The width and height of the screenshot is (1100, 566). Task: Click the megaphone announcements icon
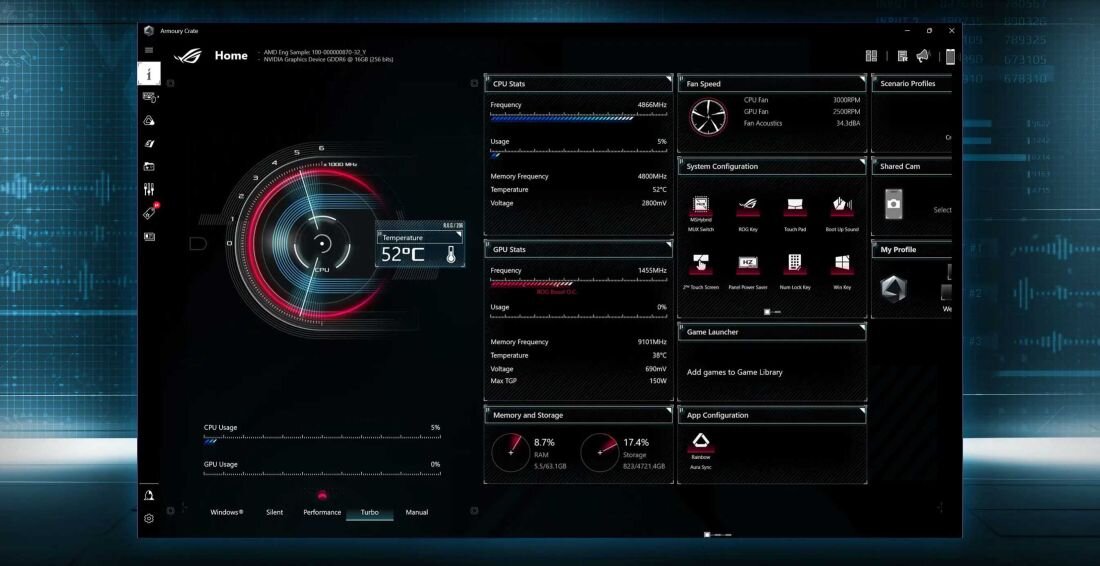(923, 56)
